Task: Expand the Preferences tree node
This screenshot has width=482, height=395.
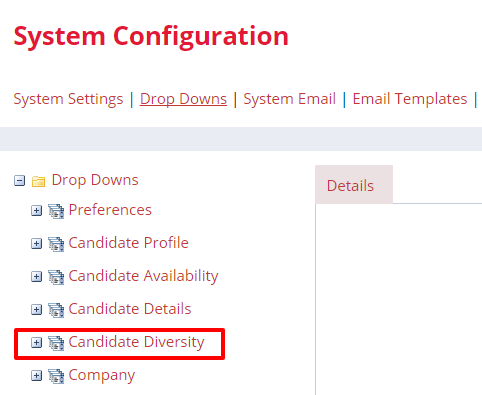Action: (x=36, y=211)
